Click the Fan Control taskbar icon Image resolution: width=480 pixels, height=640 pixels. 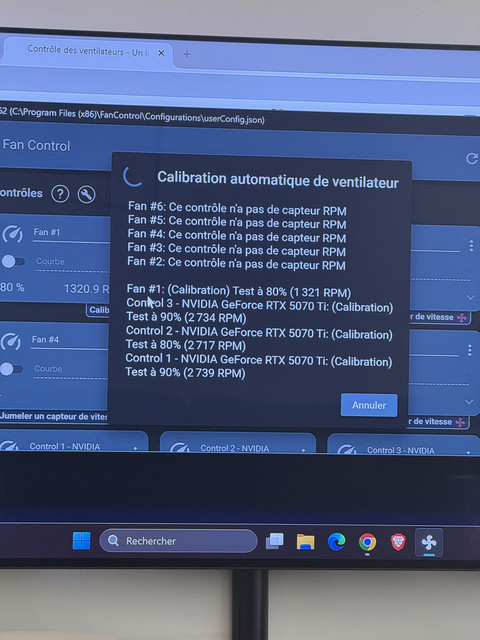tap(429, 543)
